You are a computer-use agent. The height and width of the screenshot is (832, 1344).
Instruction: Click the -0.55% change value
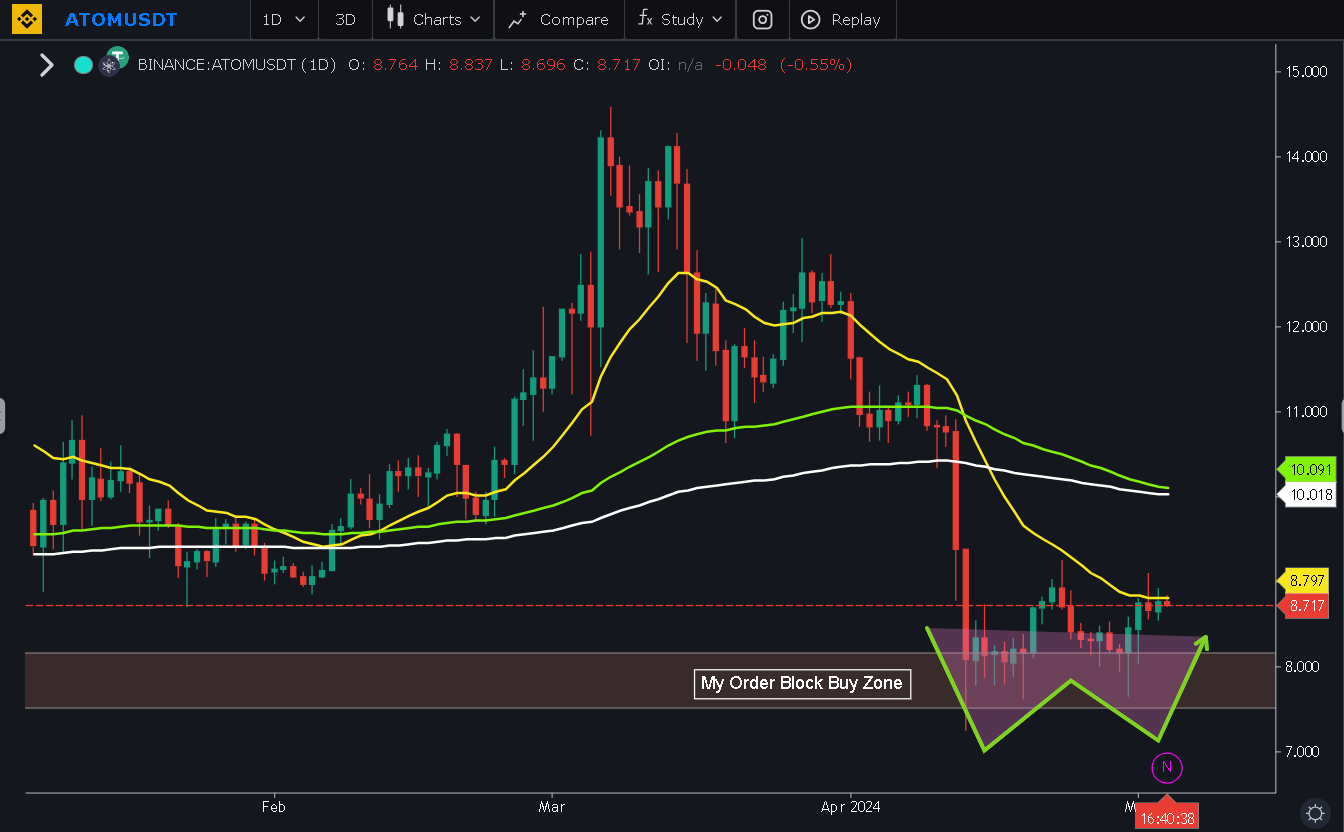pos(816,65)
